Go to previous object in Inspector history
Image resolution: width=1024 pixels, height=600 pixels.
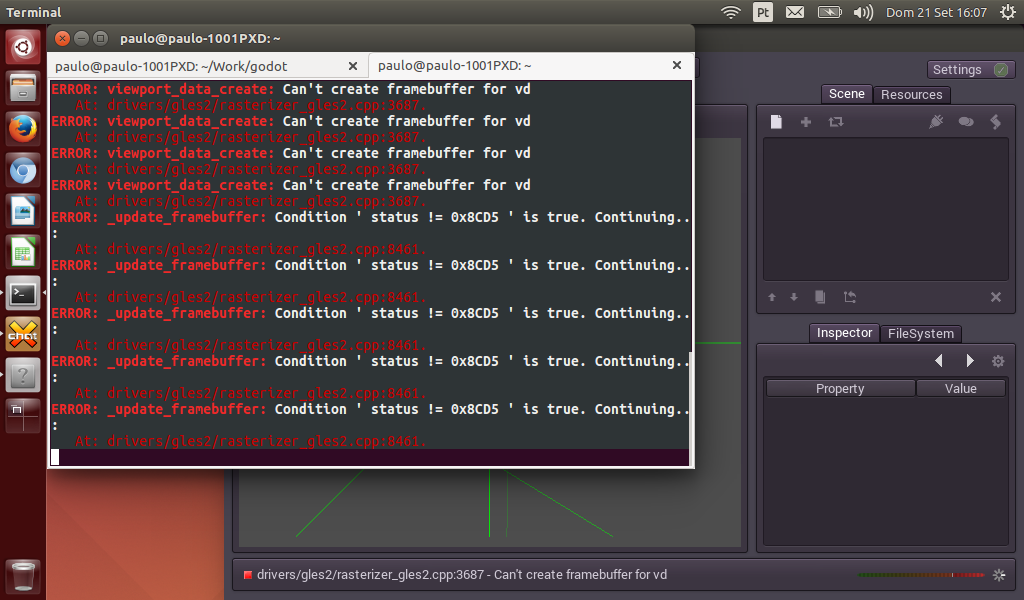click(938, 360)
